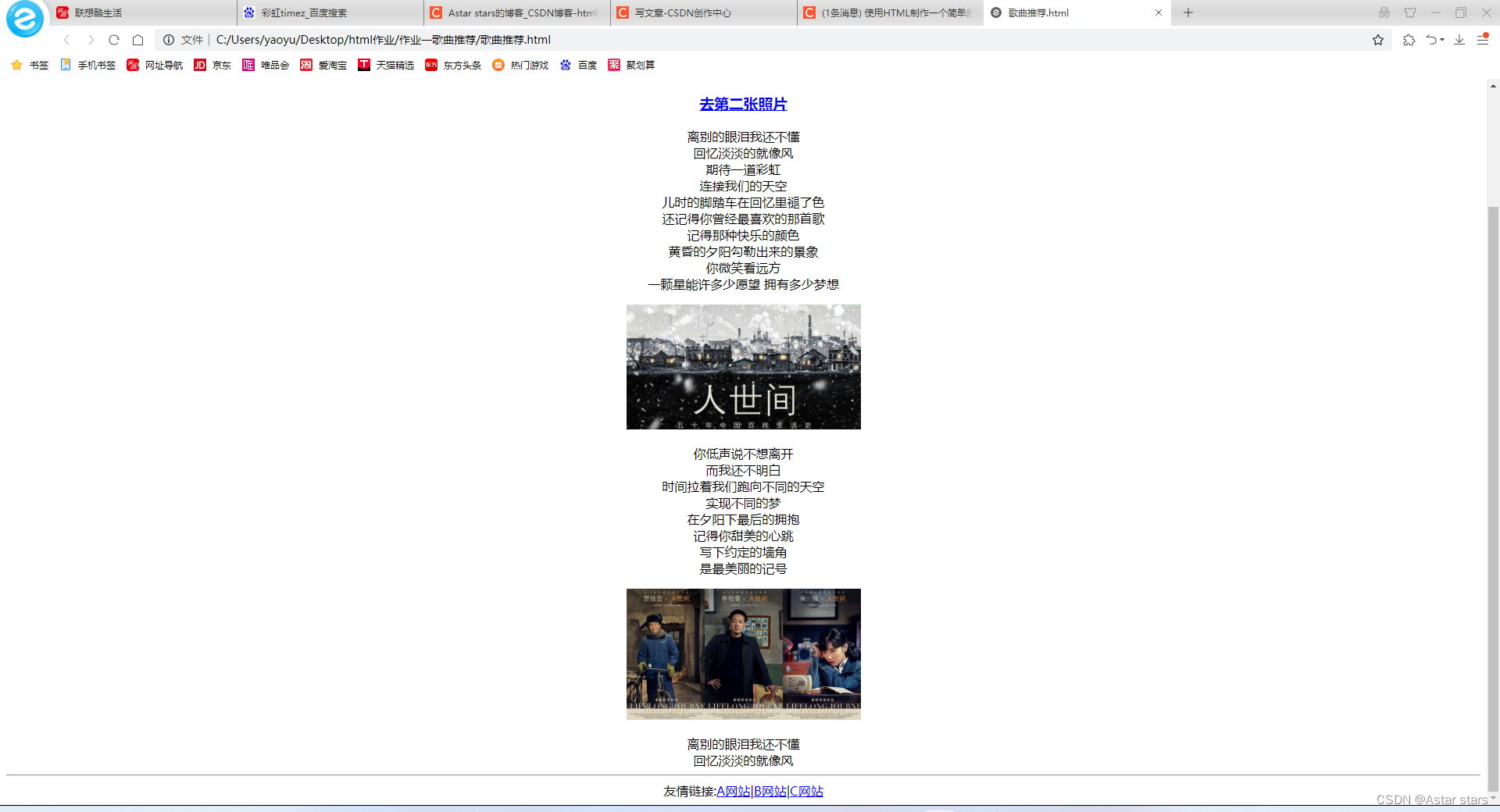Open the 百度 bookmark
The image size is (1500, 812).
(578, 66)
